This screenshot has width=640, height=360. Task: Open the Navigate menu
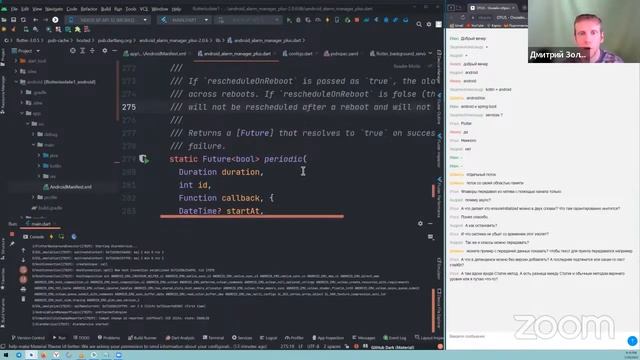(54, 9)
